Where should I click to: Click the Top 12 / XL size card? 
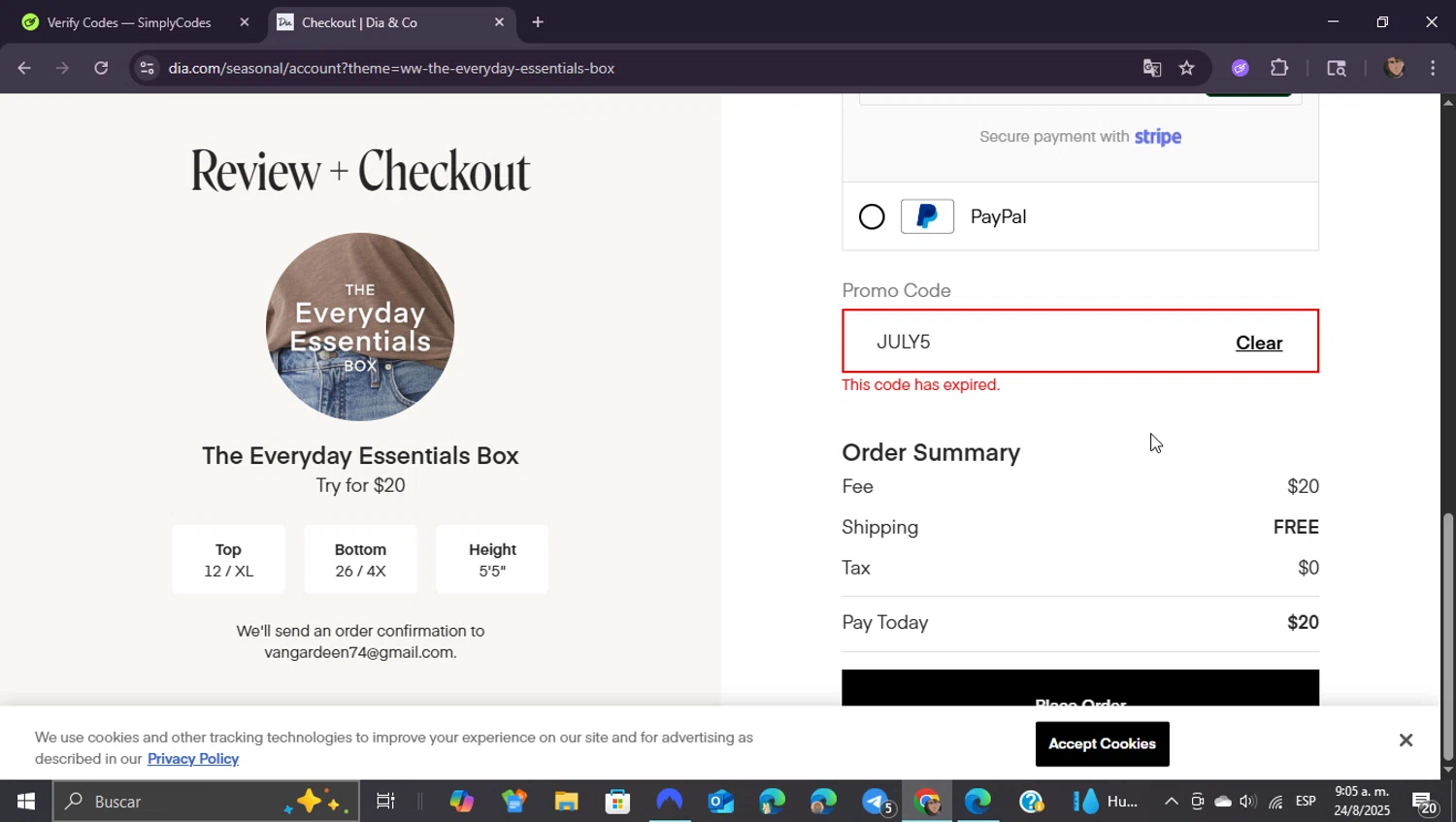(228, 560)
